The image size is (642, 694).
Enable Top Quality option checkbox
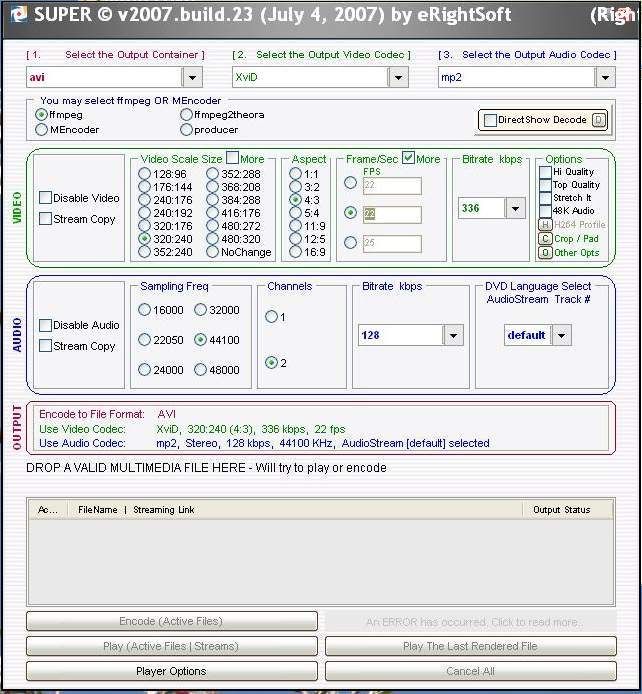545,185
